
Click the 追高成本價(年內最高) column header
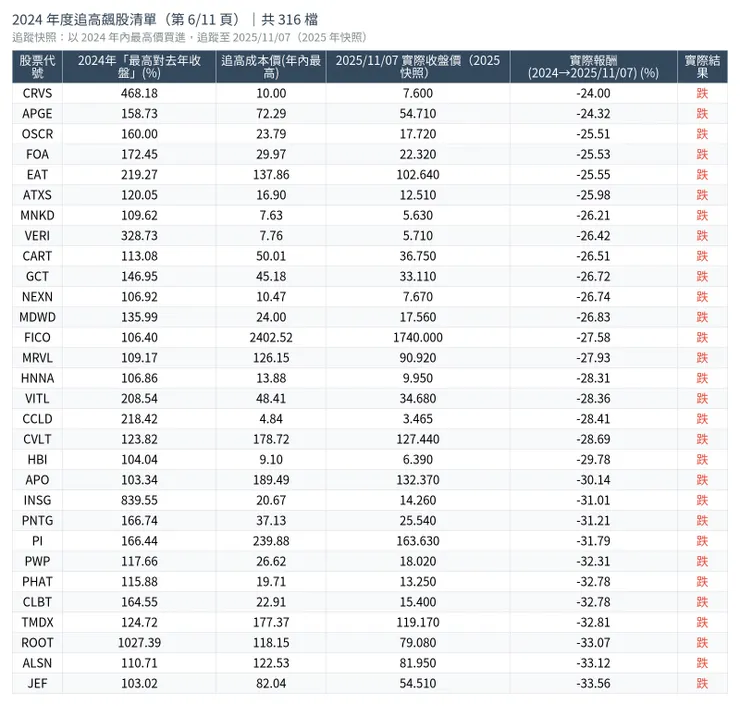point(271,67)
